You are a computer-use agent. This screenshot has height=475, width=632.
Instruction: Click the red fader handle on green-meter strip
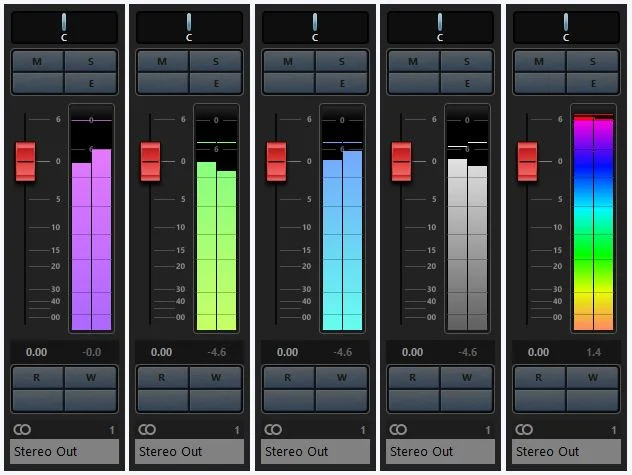coord(150,161)
